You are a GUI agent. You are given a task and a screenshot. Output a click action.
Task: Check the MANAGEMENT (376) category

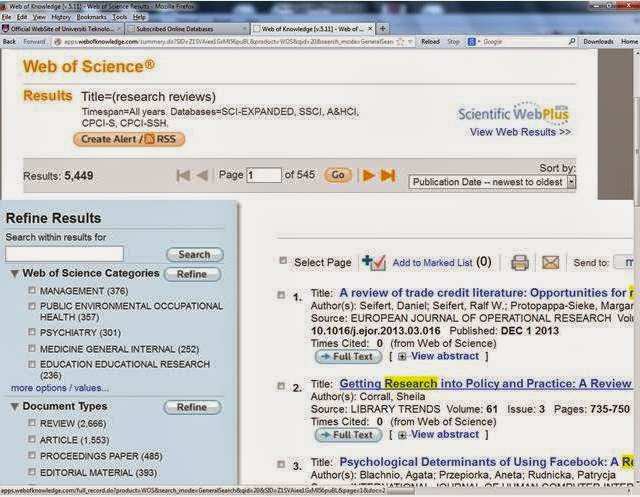(32, 290)
